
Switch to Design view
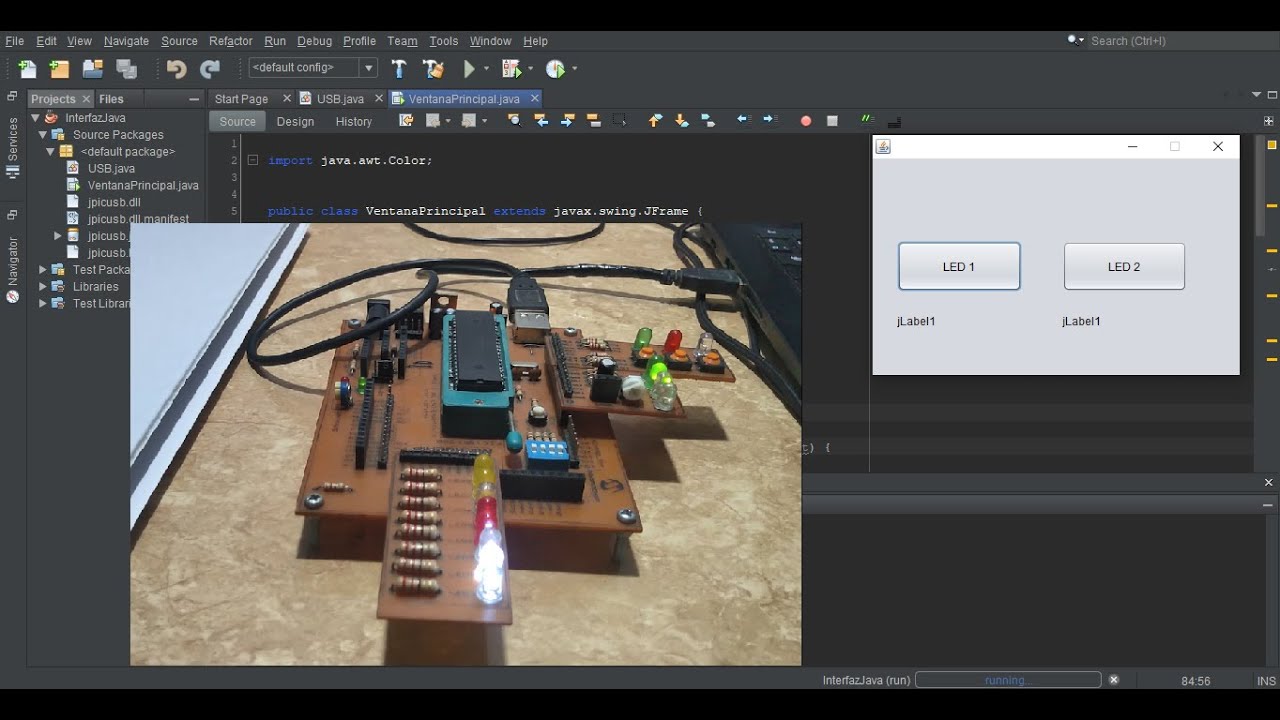coord(295,121)
